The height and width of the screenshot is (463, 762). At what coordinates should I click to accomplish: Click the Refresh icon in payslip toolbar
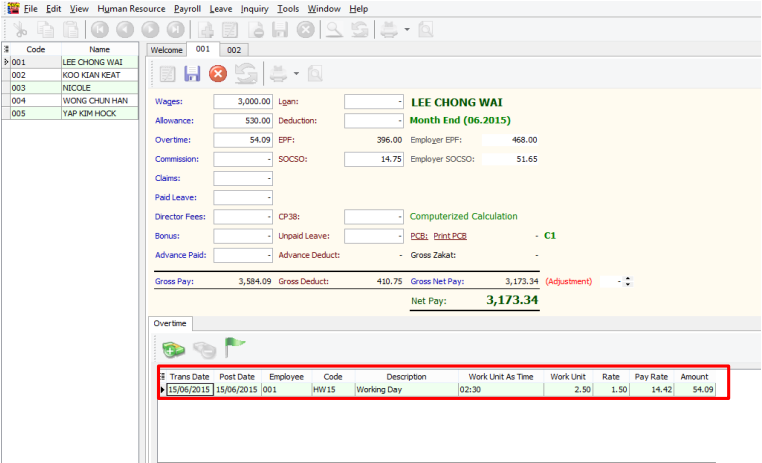tap(246, 73)
